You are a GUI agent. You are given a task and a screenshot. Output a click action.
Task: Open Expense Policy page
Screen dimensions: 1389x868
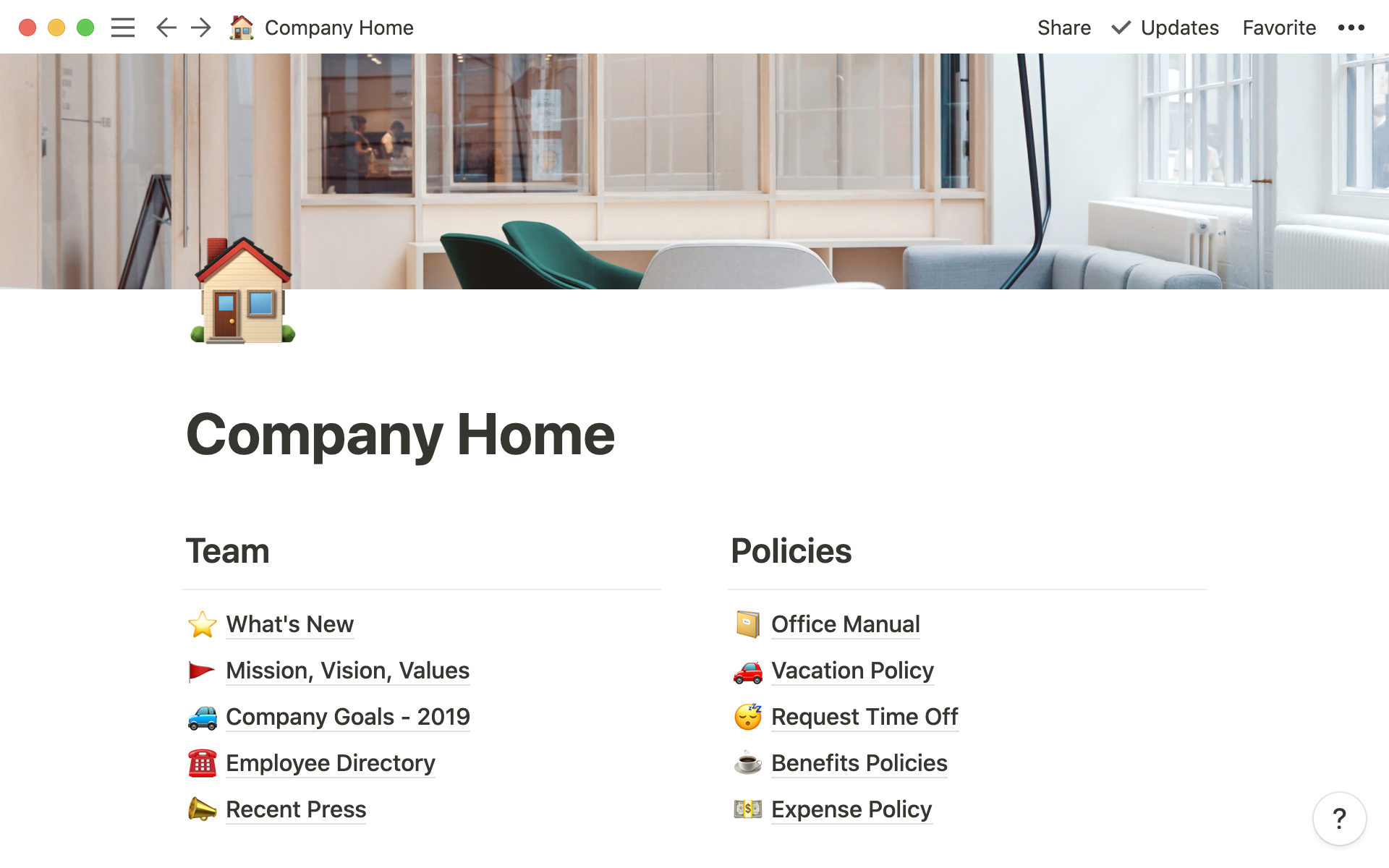[851, 809]
